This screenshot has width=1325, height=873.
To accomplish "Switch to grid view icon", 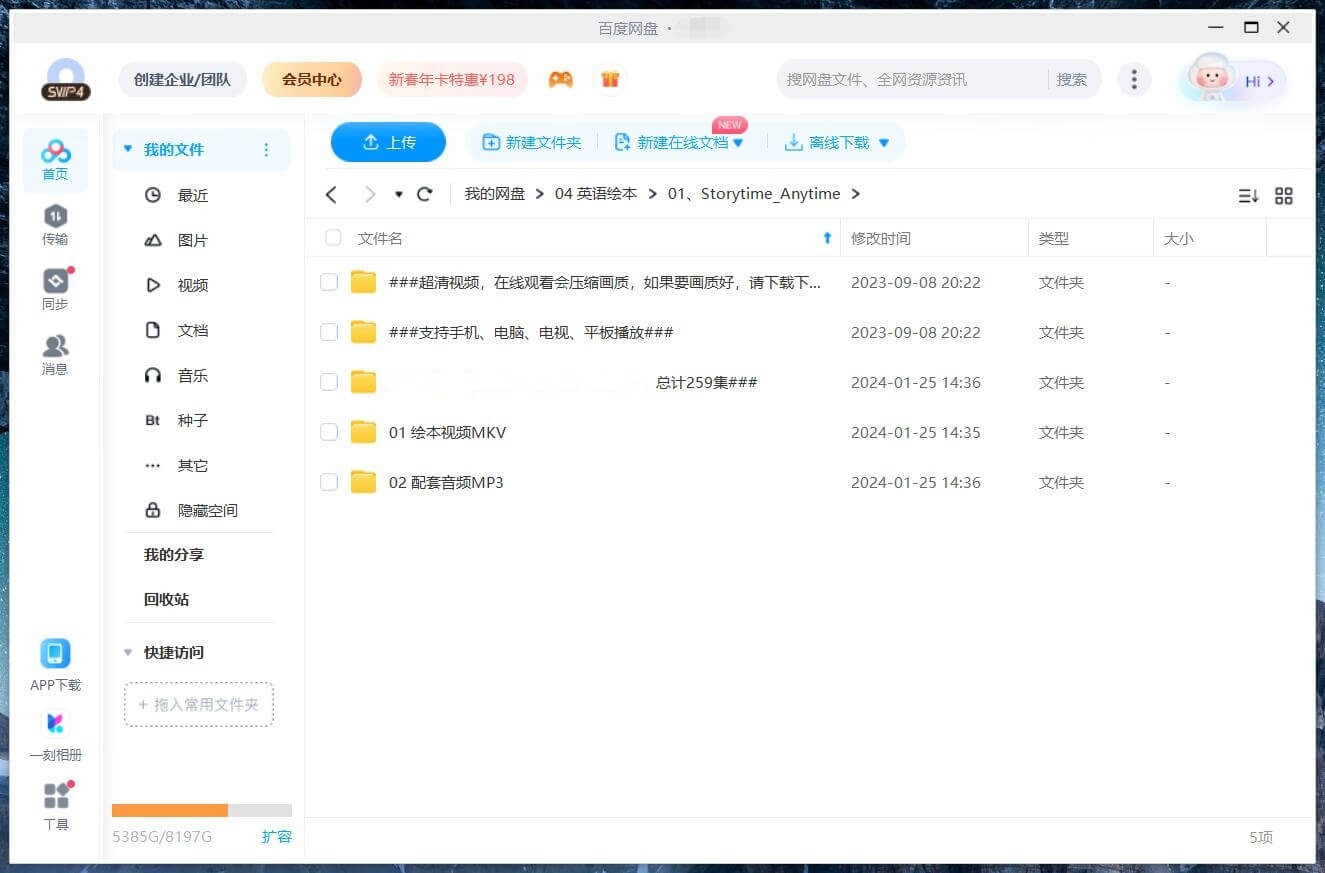I will click(1284, 196).
